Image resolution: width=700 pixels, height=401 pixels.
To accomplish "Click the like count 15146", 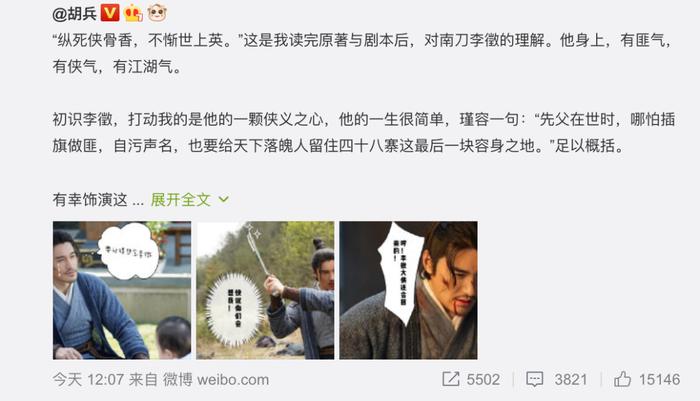I will [660, 380].
